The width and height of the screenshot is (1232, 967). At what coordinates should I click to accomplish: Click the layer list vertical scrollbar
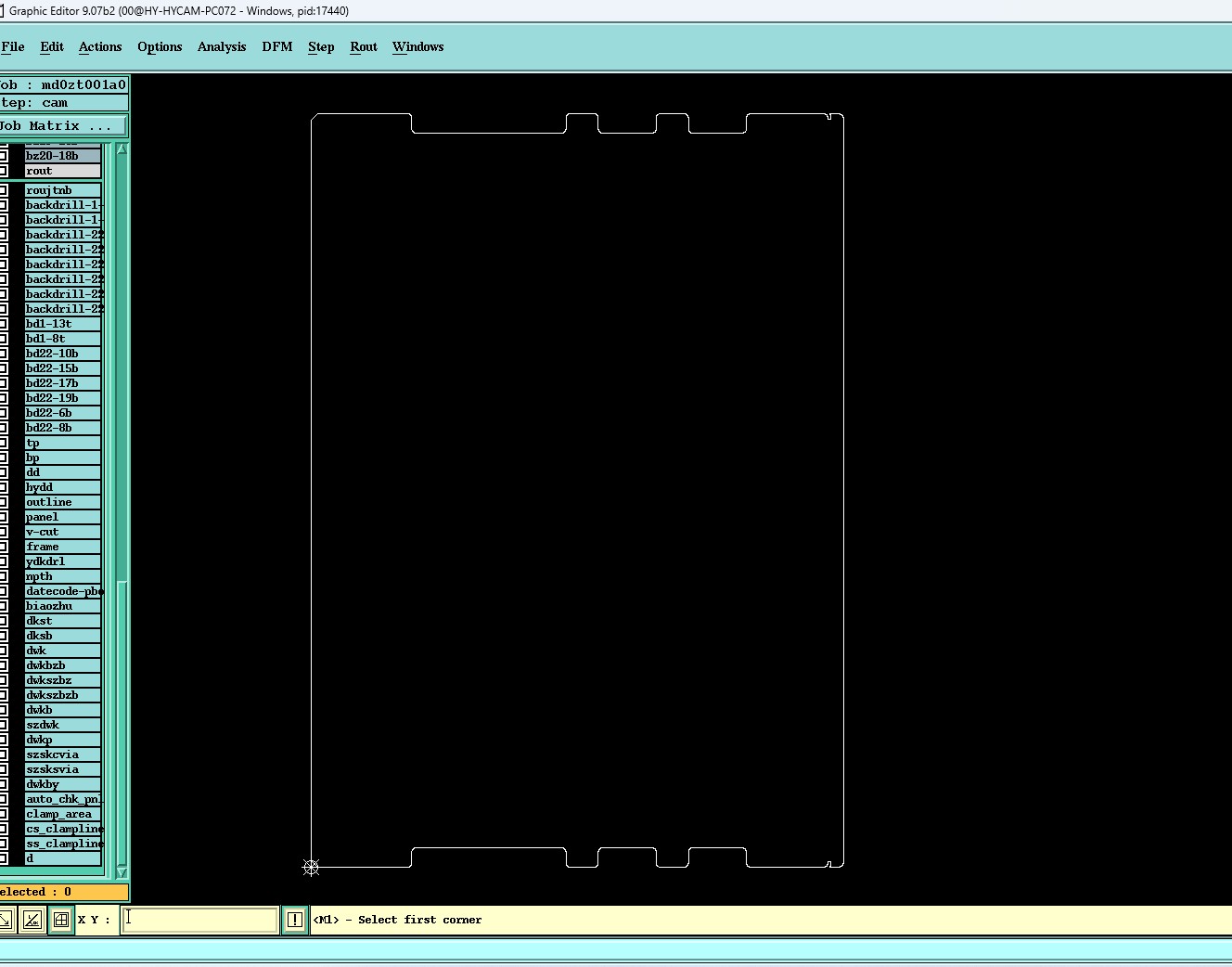[x=122, y=510]
